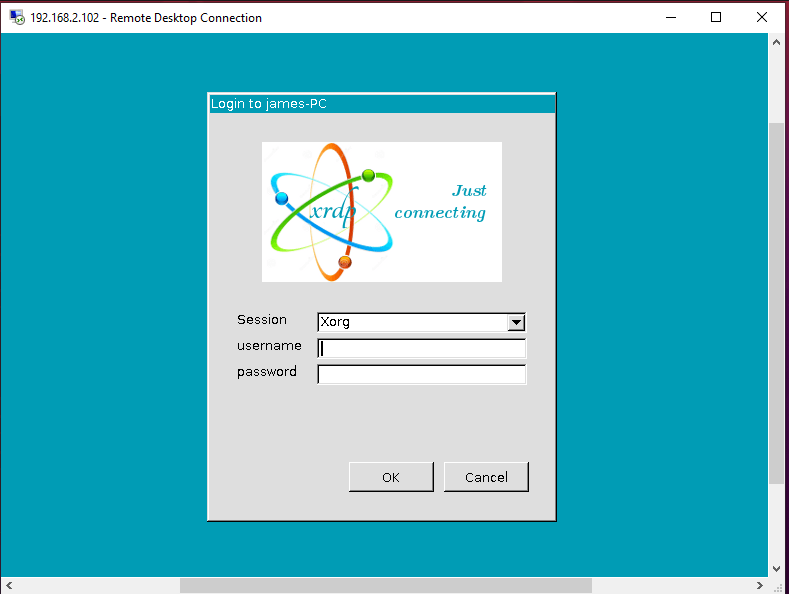Click the "Session" label

point(262,320)
